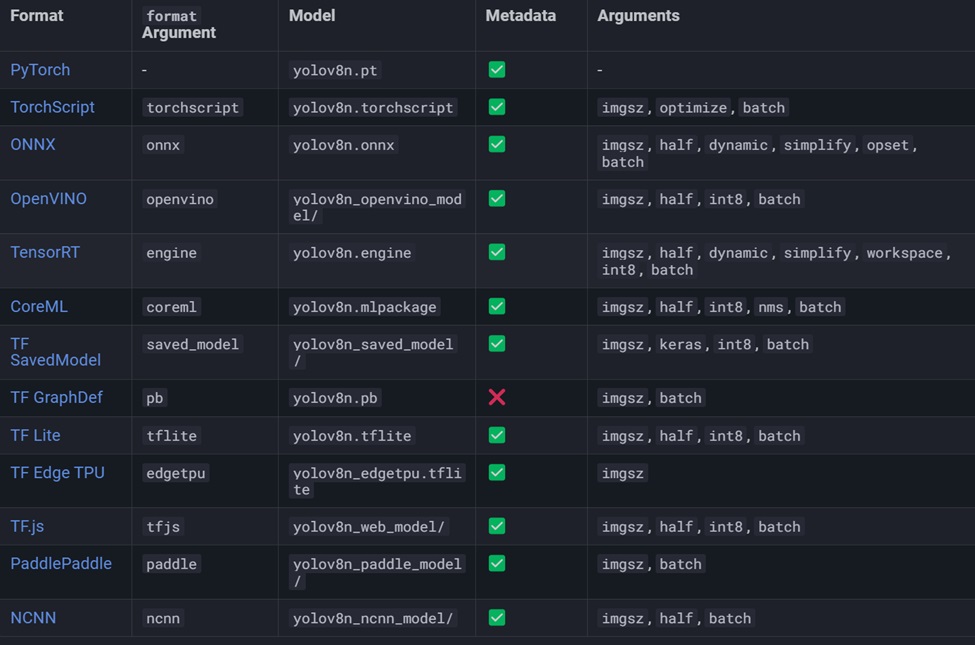Viewport: 975px width, 645px height.
Task: Click the "Model" column header
Action: (x=312, y=16)
